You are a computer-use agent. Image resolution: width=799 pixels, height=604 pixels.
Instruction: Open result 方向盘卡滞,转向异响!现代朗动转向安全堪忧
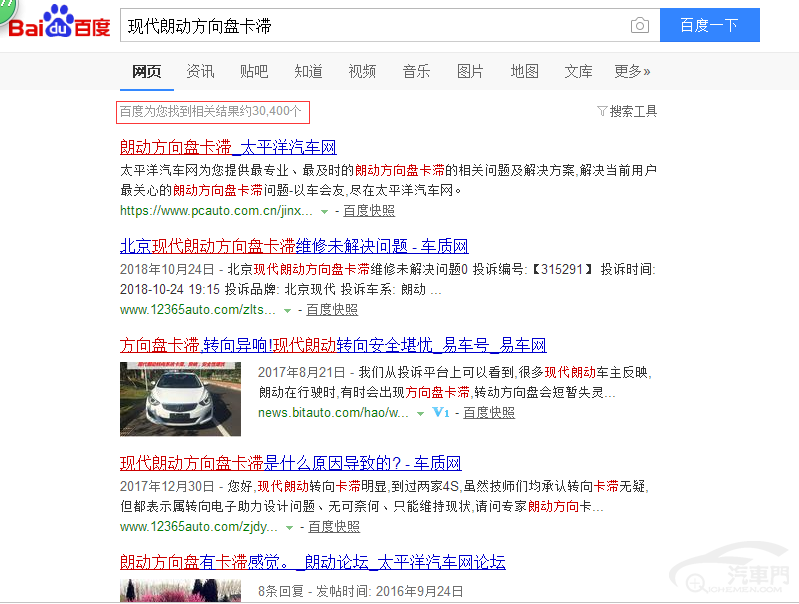pos(333,345)
